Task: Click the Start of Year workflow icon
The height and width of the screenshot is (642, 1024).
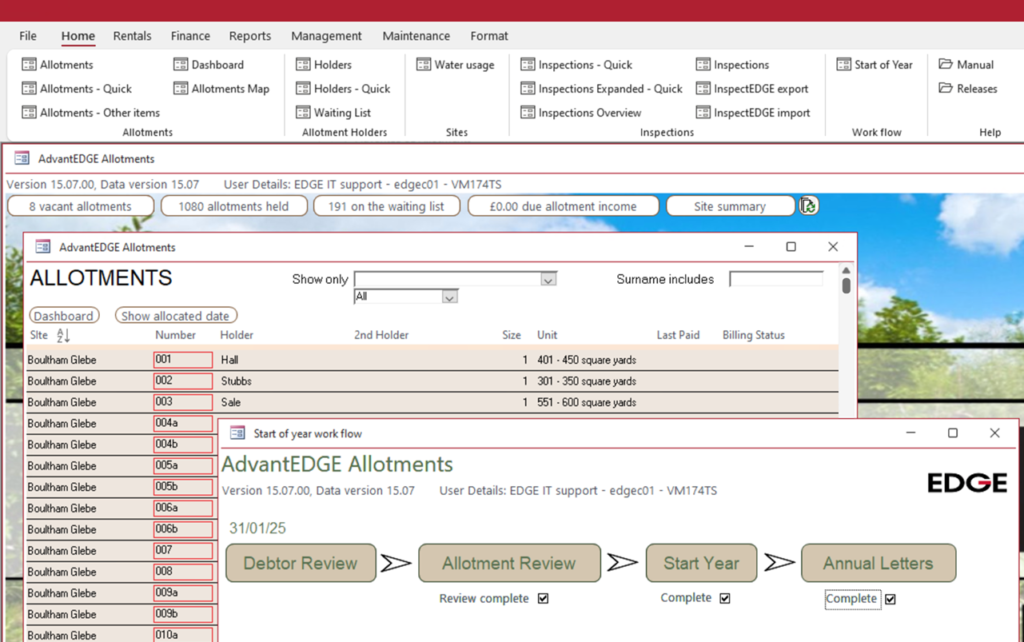Action: coord(844,65)
